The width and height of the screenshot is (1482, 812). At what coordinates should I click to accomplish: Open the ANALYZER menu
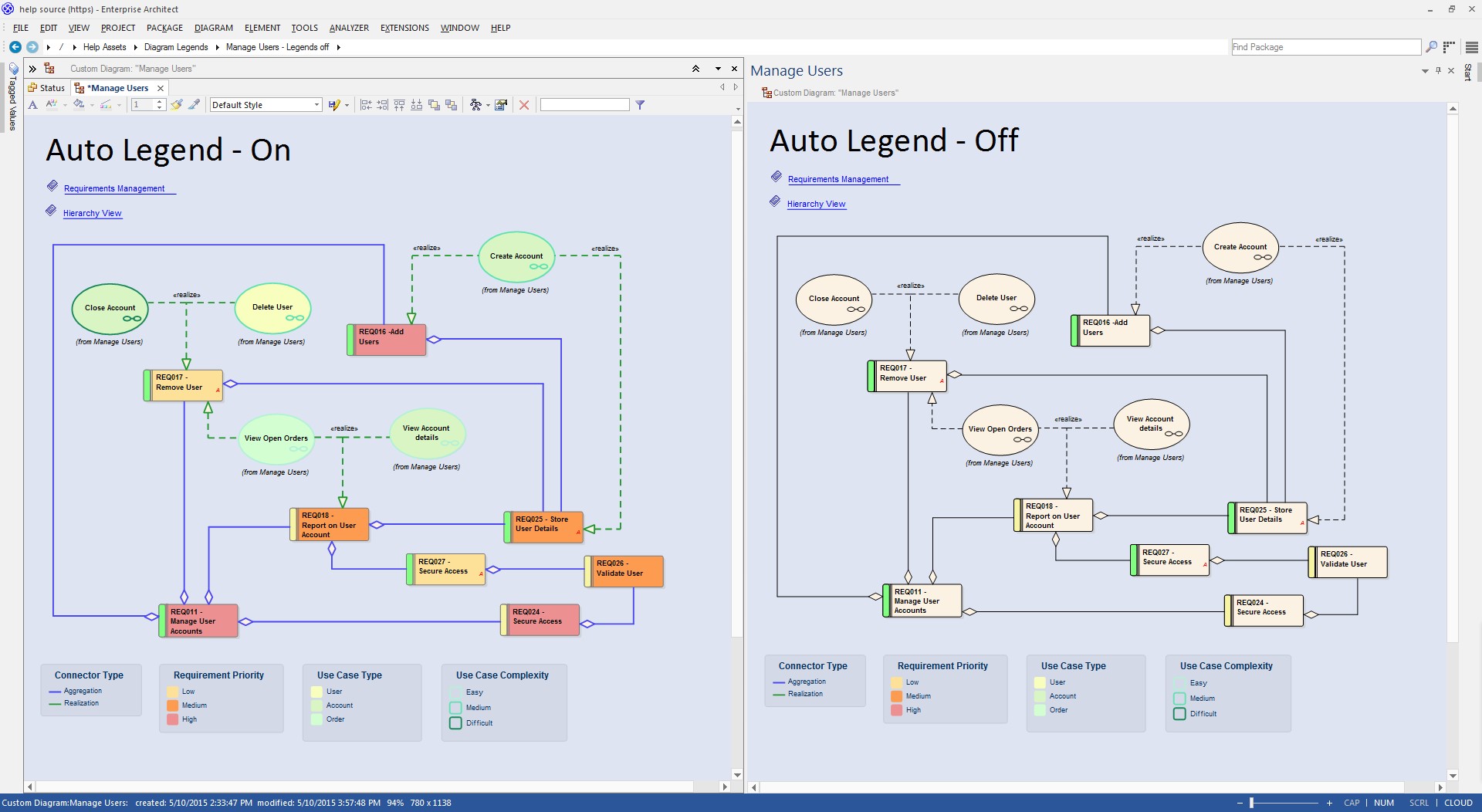pos(349,28)
